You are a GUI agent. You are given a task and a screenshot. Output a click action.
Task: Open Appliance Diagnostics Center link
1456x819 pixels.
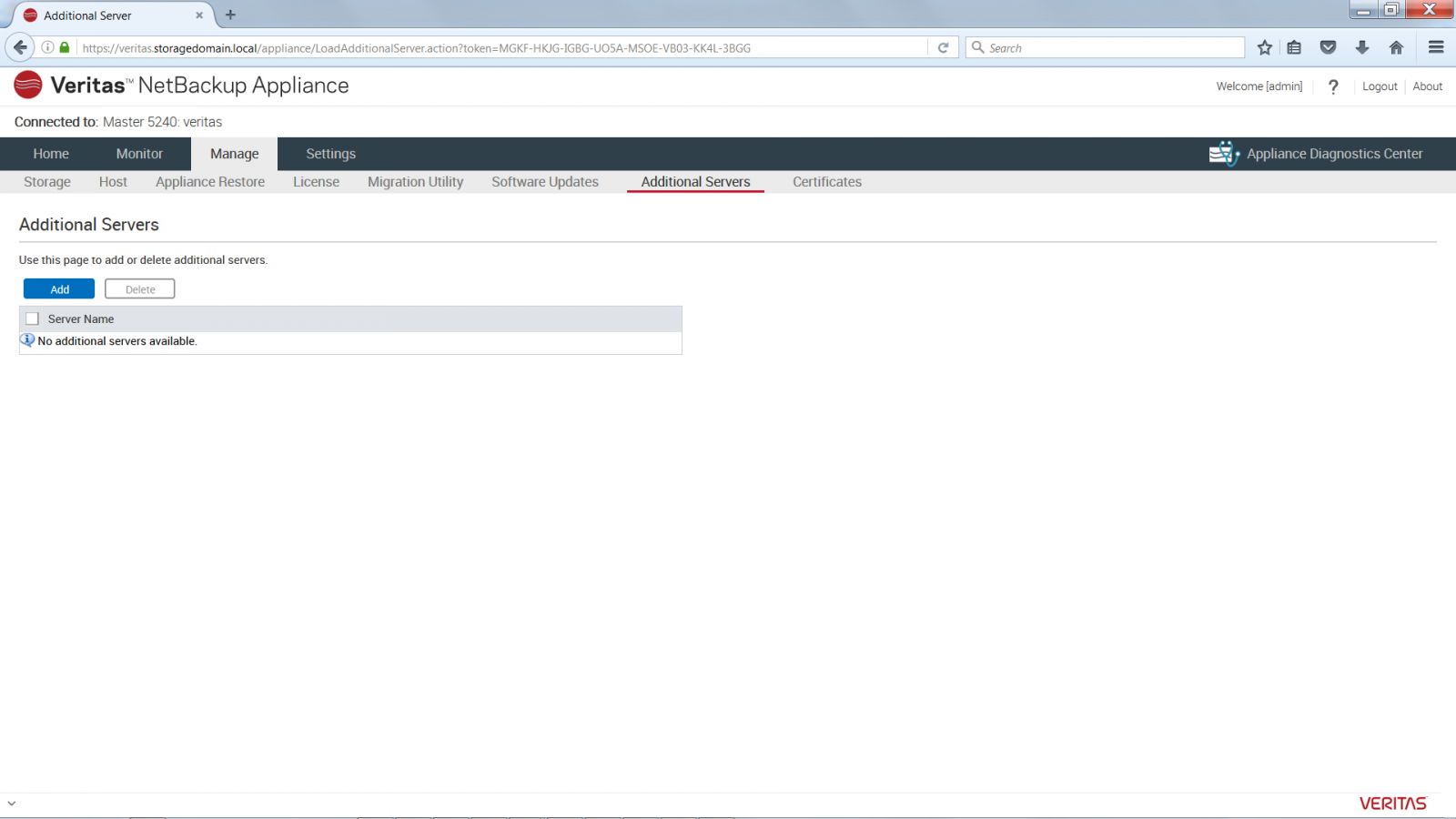point(1334,154)
